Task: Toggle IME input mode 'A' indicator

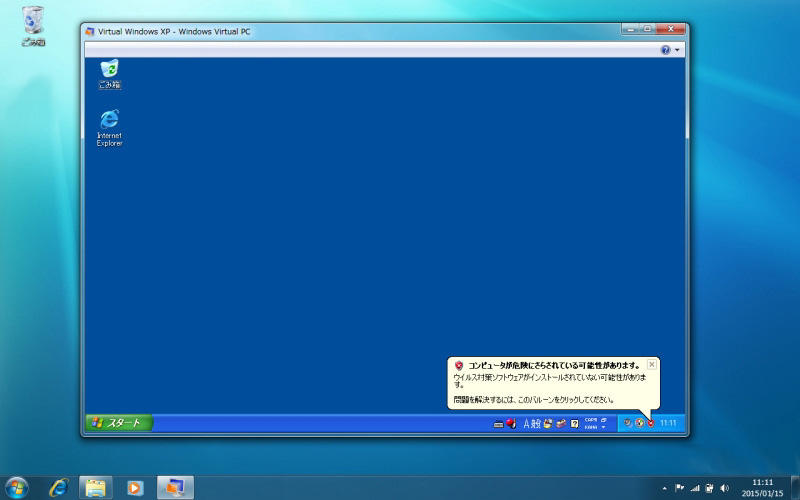Action: 526,423
